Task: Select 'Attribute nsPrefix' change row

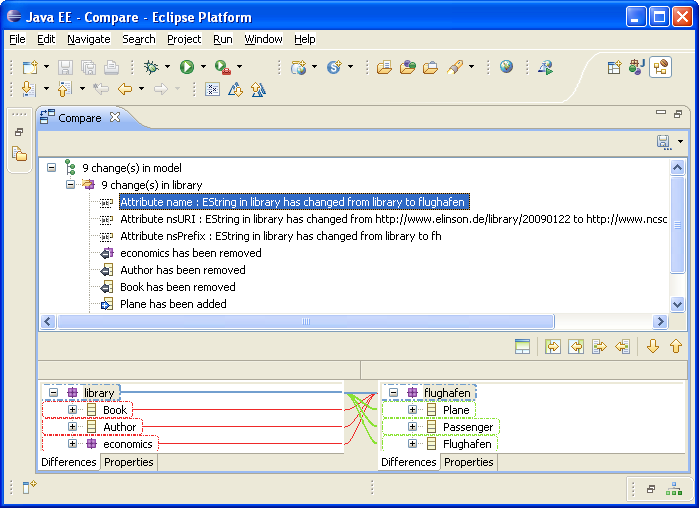Action: tap(281, 236)
